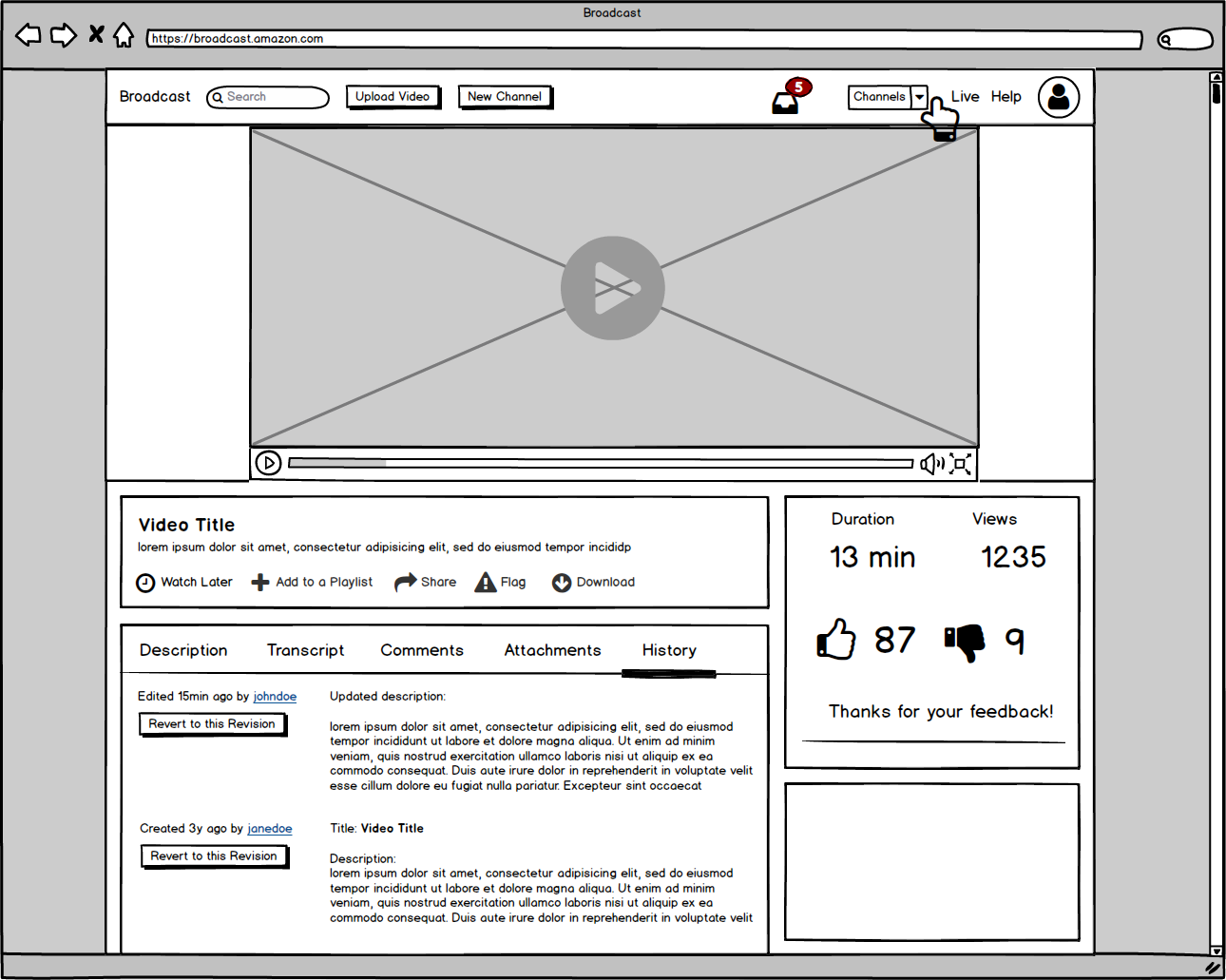1226x980 pixels.
Task: Select the Attachments tab
Action: point(552,650)
